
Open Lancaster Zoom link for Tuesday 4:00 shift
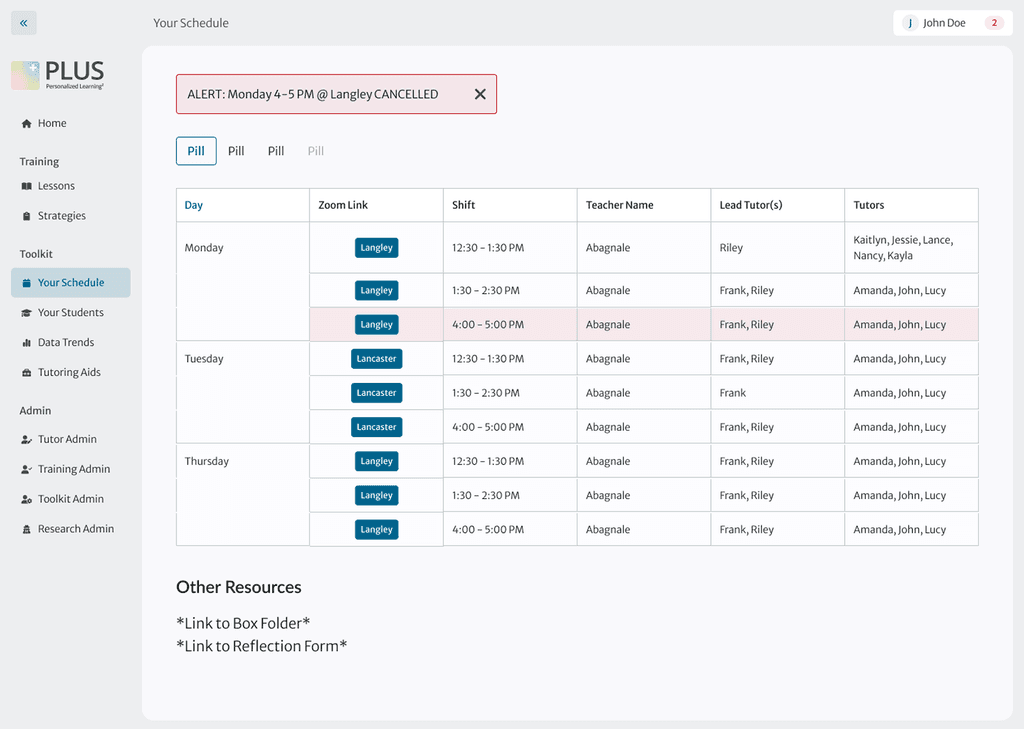click(376, 427)
